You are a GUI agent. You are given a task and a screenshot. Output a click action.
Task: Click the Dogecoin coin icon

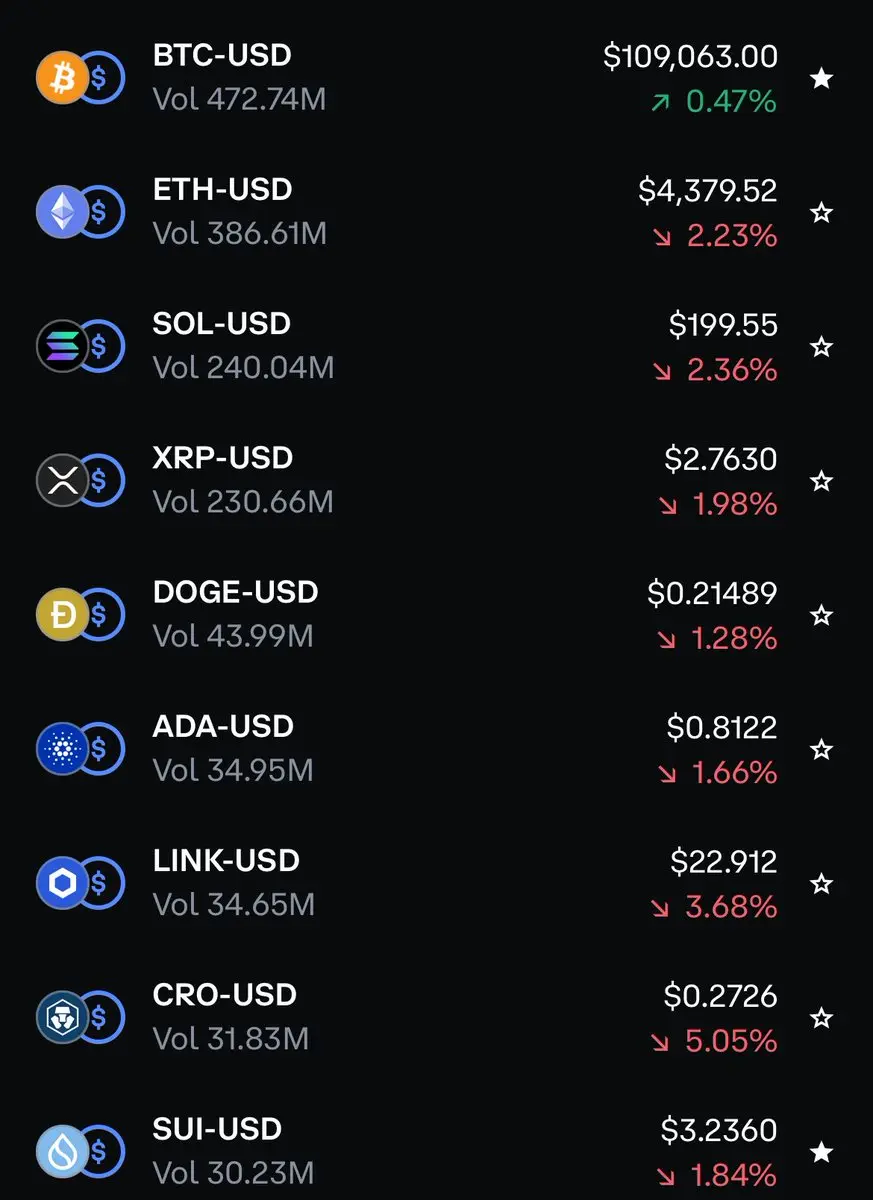[62, 614]
